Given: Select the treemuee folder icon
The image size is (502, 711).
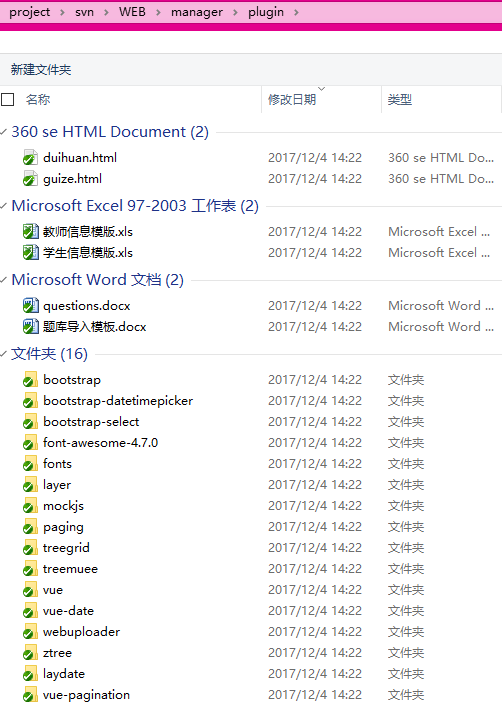Looking at the screenshot, I should [x=30, y=569].
